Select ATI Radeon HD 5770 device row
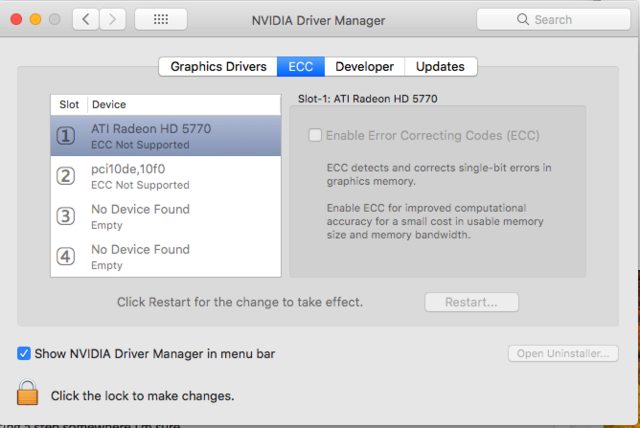 tap(180, 136)
